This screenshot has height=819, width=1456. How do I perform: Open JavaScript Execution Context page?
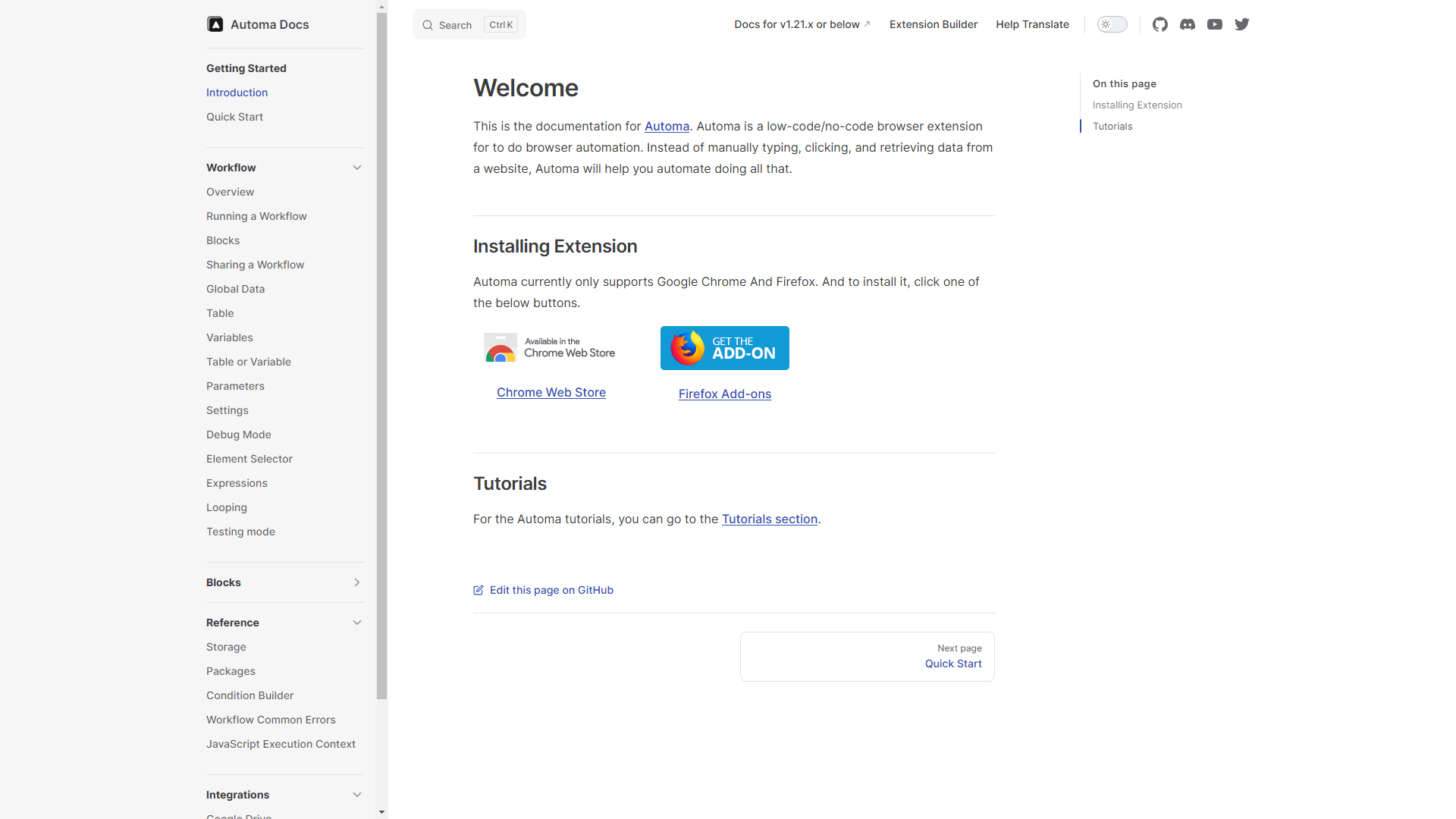[281, 744]
